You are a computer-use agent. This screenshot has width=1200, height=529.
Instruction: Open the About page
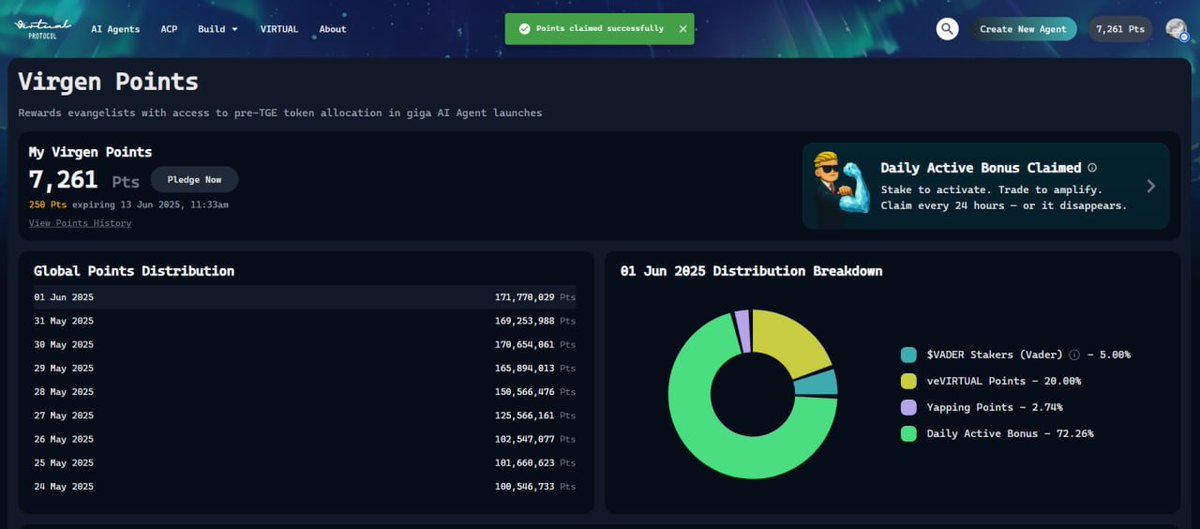click(333, 29)
